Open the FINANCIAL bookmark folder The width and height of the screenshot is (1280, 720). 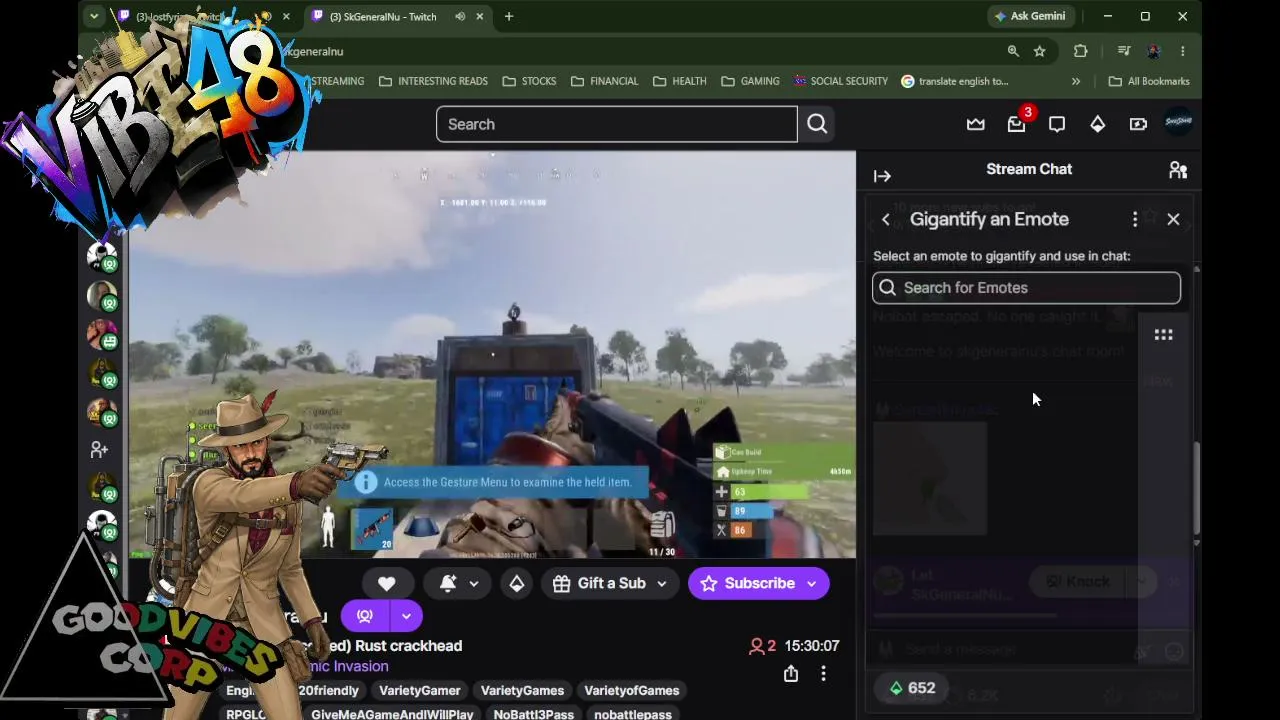[604, 81]
